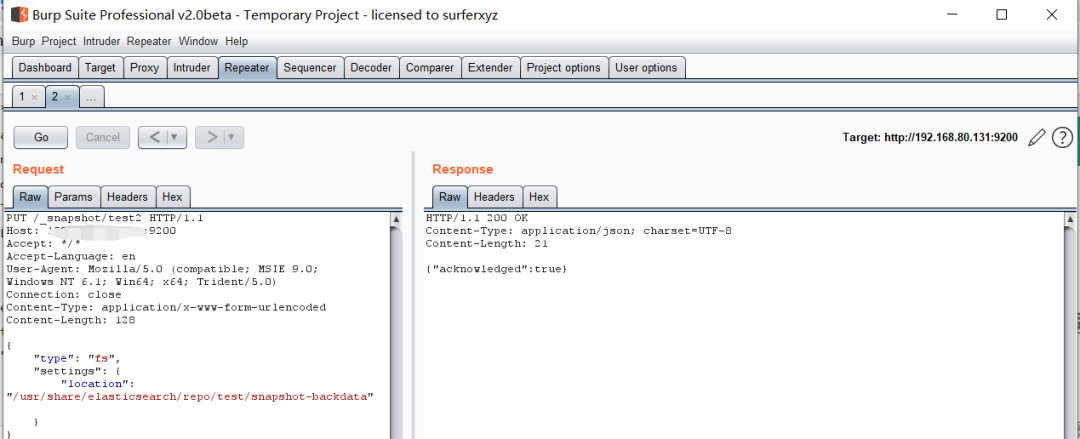
Task: Minimize the Burp Suite window
Action: (953, 14)
